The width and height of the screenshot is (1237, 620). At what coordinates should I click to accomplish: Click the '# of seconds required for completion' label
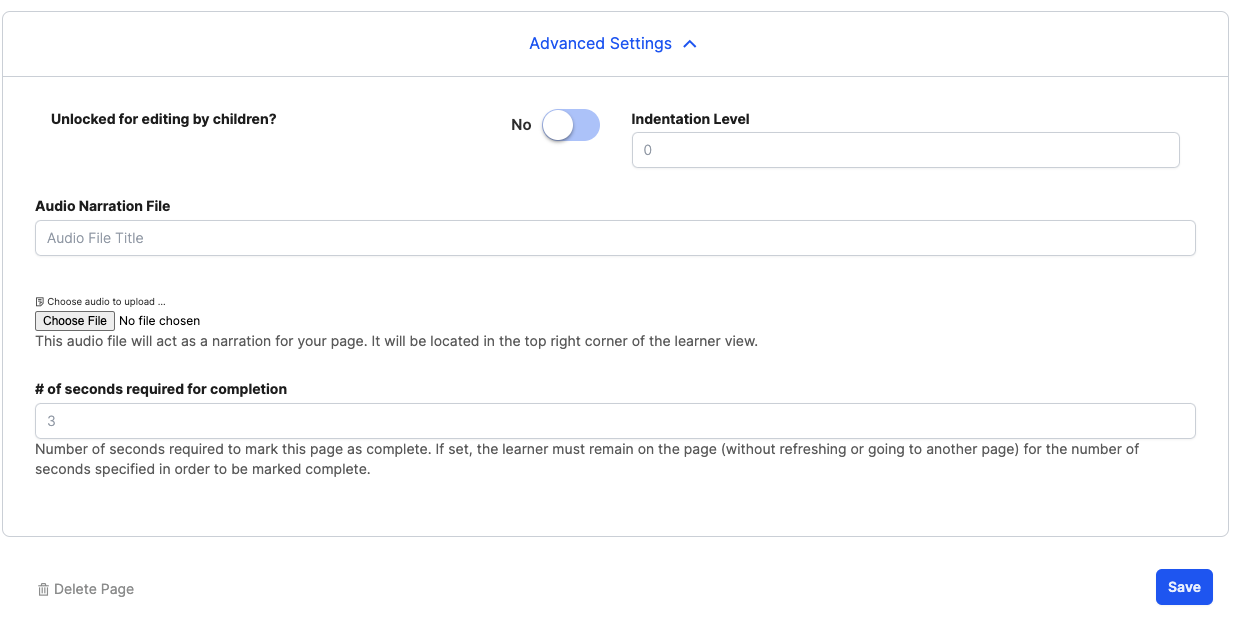coord(161,389)
